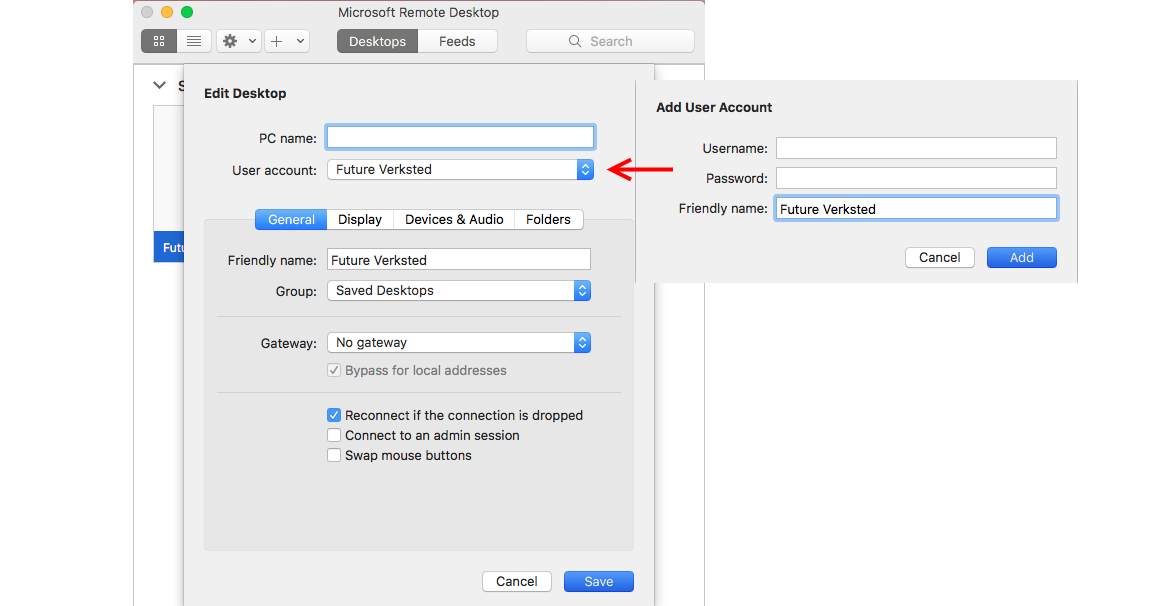Open the Display tab
Viewport: 1172px width, 606px height.
point(360,219)
